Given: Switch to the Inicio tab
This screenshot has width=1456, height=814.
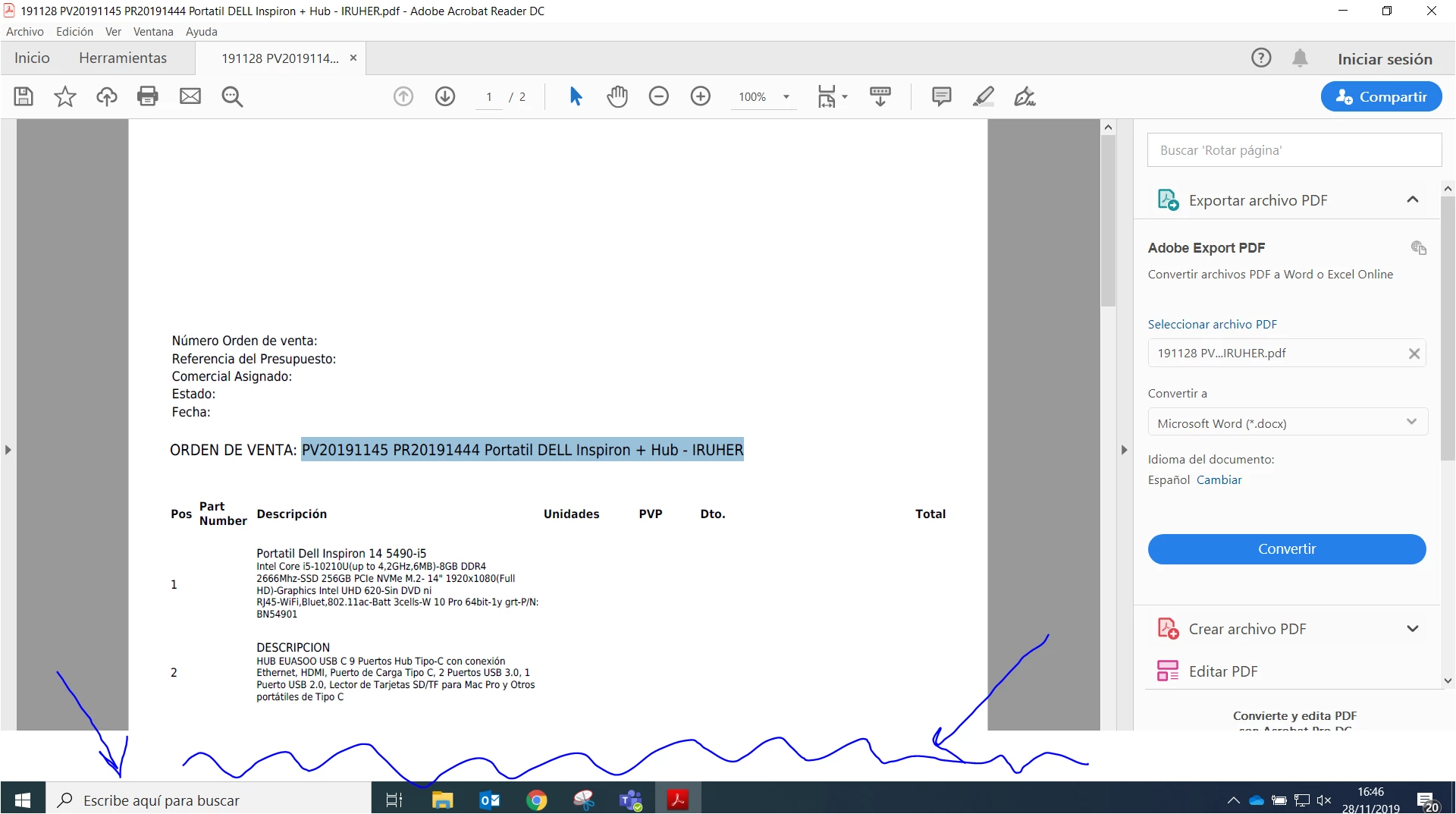Looking at the screenshot, I should (x=32, y=58).
